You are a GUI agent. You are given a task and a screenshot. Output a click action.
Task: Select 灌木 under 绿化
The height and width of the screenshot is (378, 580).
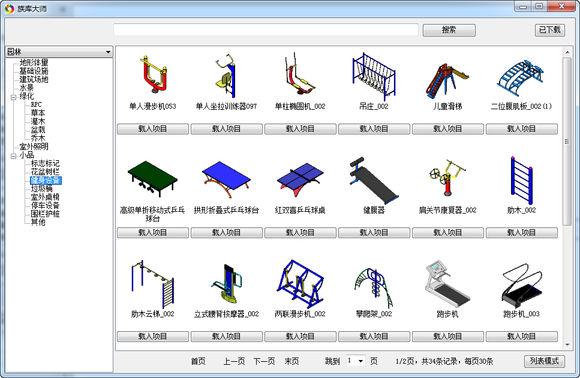pos(38,121)
